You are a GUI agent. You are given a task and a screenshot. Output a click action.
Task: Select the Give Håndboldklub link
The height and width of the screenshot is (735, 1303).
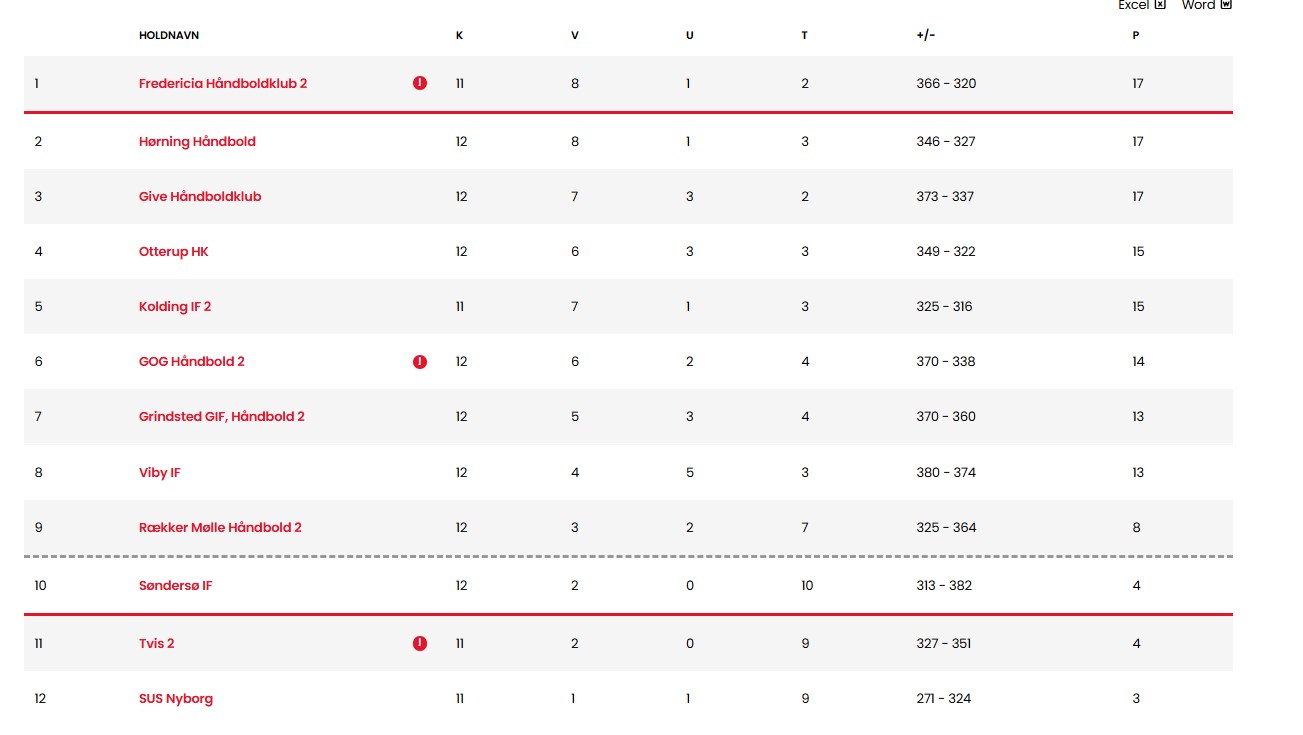click(x=200, y=197)
